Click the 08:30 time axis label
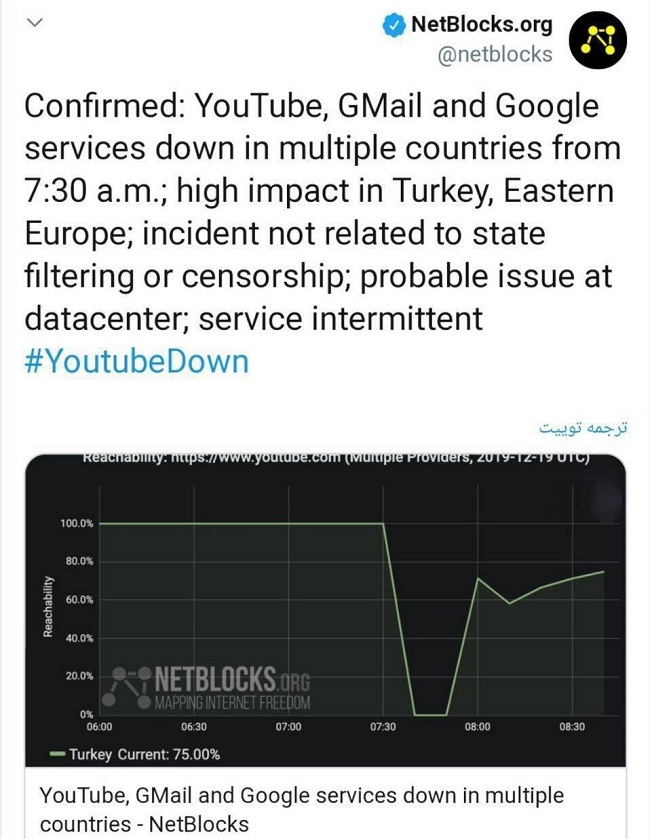 point(572,727)
